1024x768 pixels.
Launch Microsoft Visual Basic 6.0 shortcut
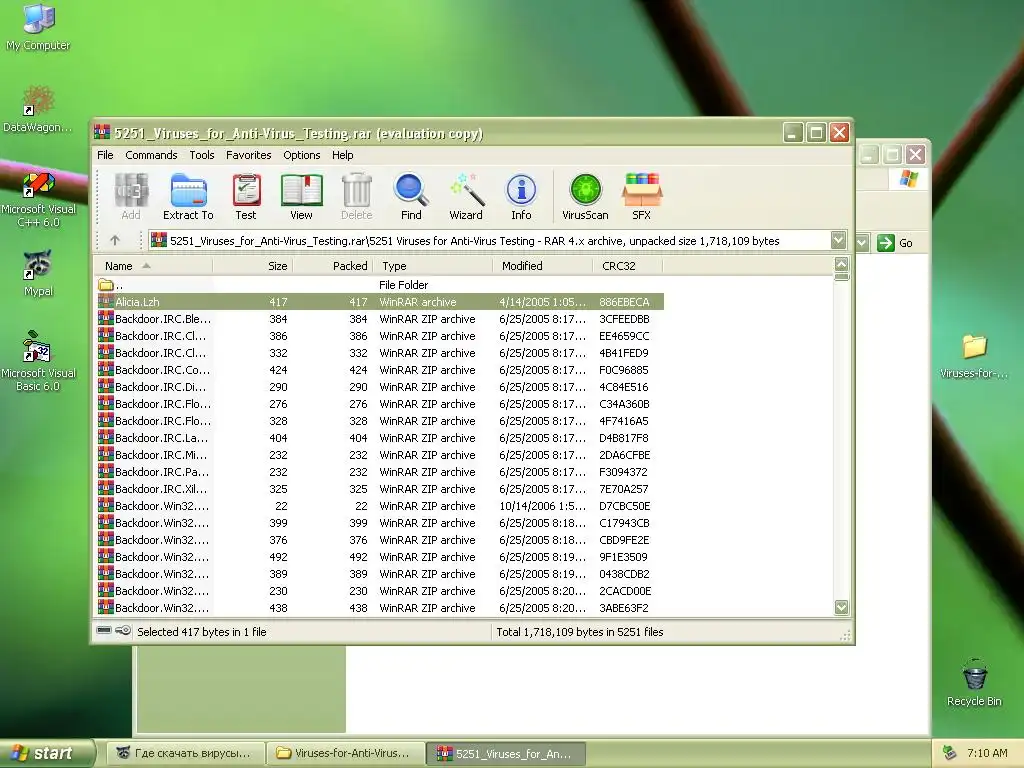pyautogui.click(x=38, y=361)
